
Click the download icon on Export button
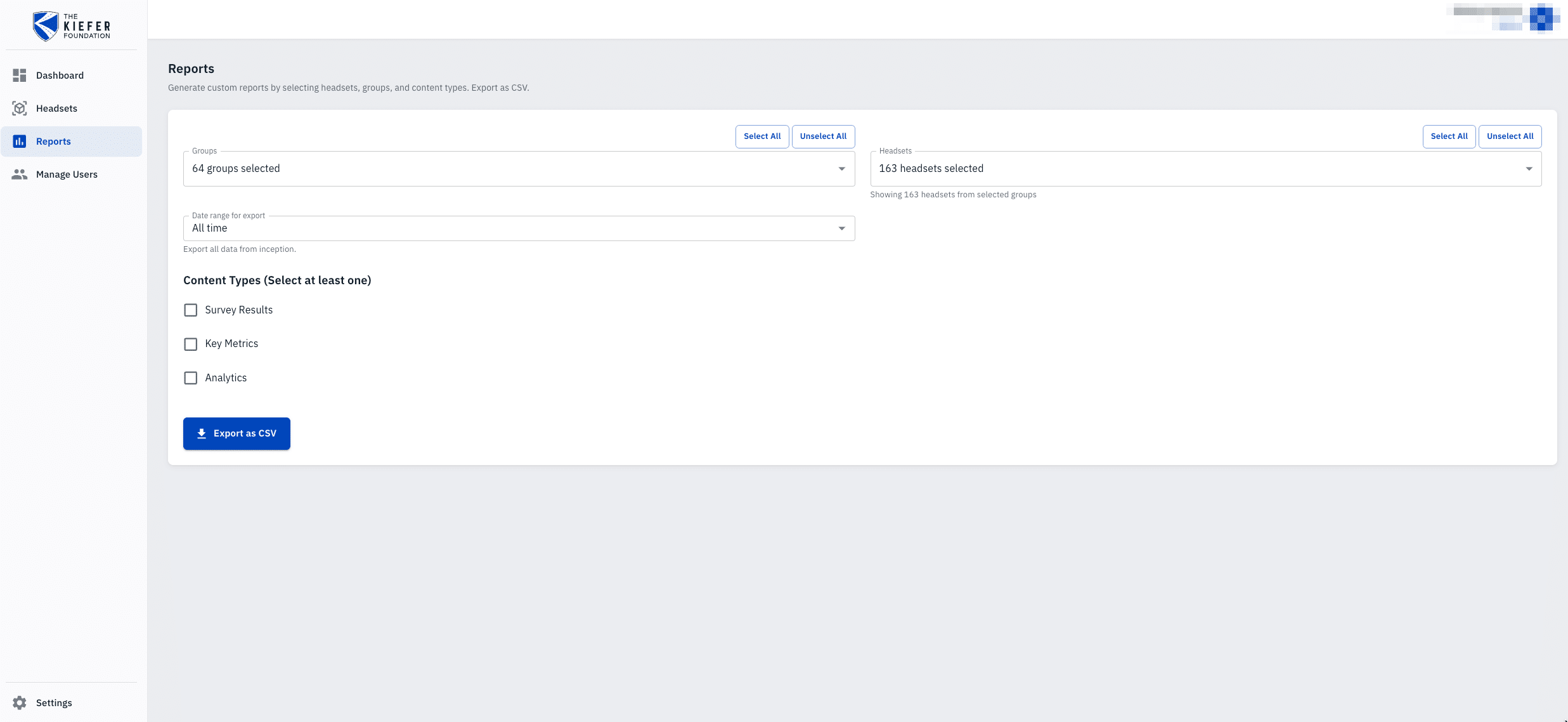(202, 433)
